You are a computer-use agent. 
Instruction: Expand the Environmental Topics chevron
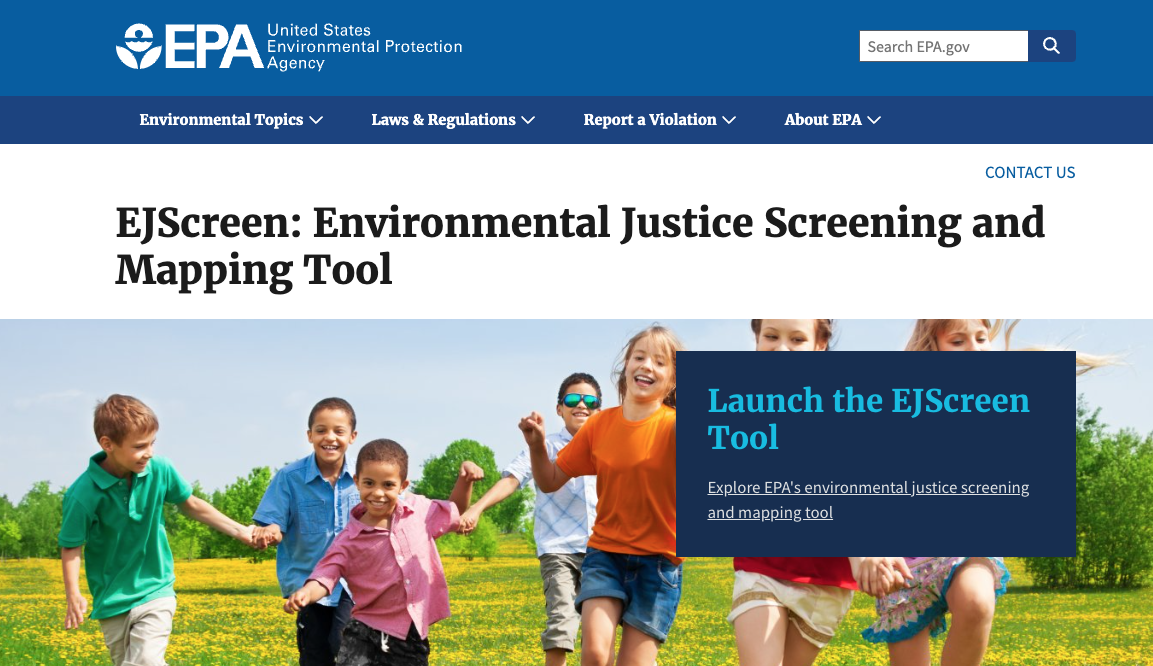click(x=316, y=121)
